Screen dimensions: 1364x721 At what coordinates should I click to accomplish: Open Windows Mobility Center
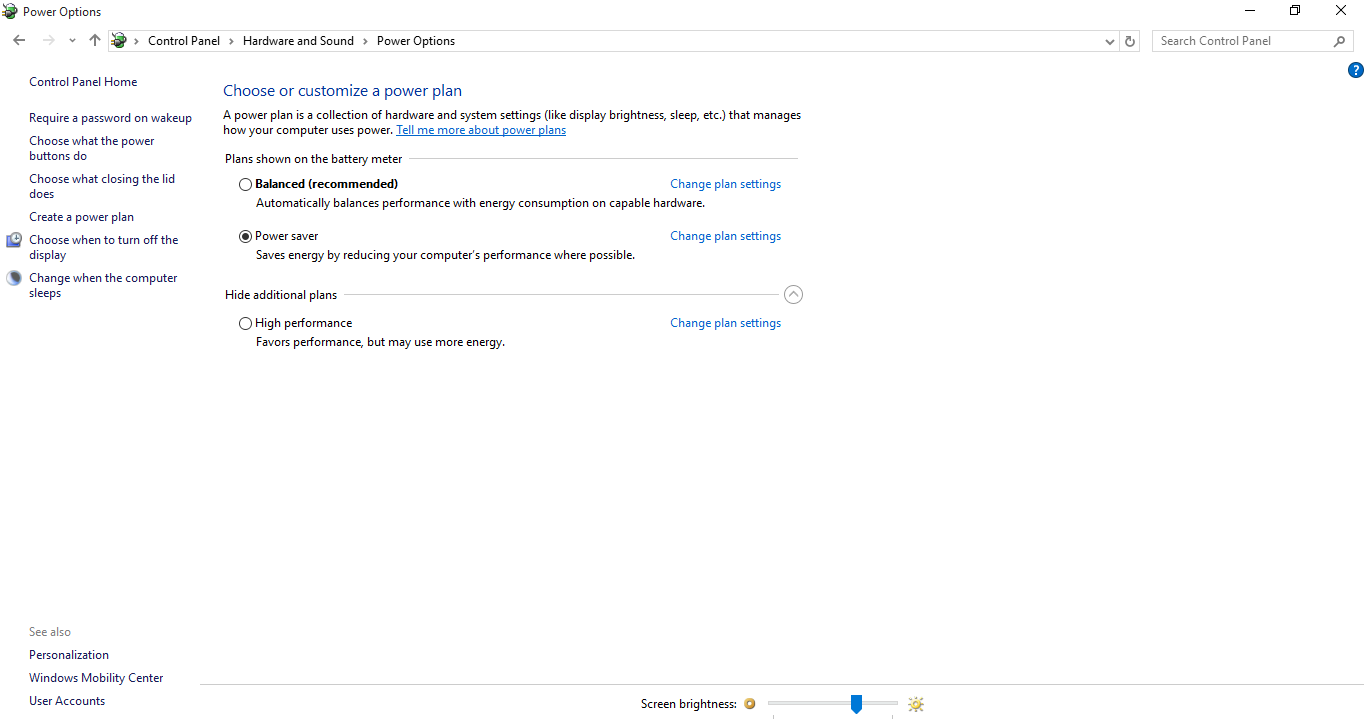pyautogui.click(x=96, y=678)
